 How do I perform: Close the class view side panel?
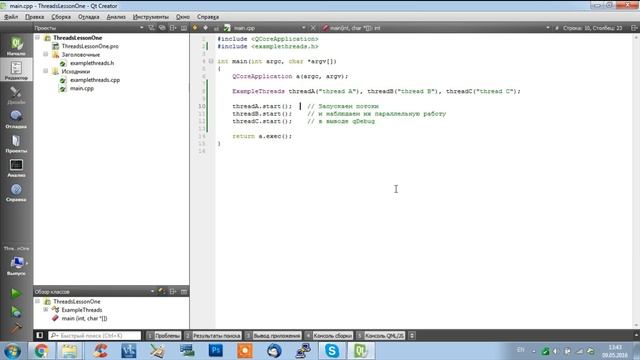pyautogui.click(x=184, y=291)
